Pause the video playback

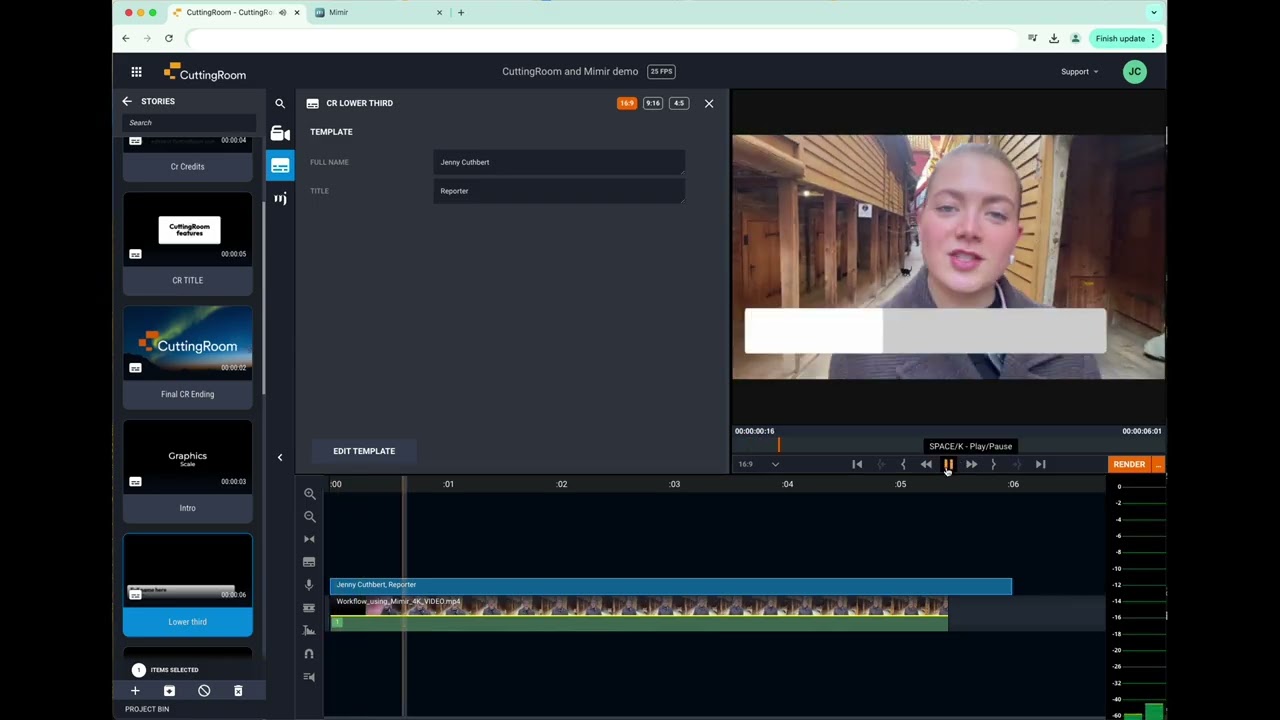949,464
